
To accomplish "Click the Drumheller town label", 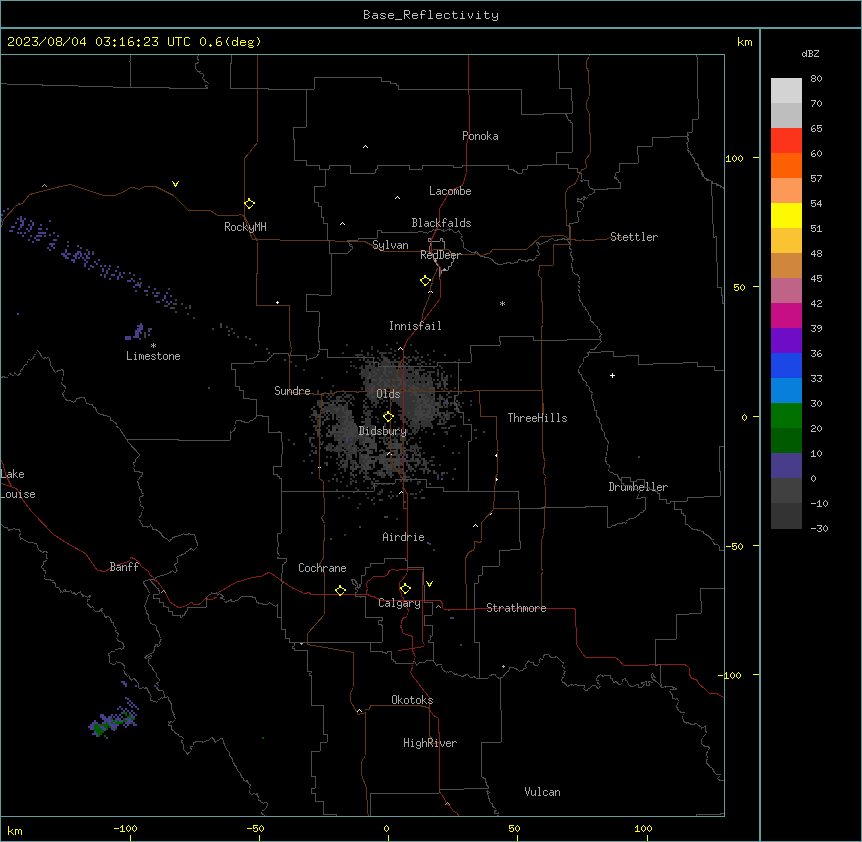I will pos(638,487).
